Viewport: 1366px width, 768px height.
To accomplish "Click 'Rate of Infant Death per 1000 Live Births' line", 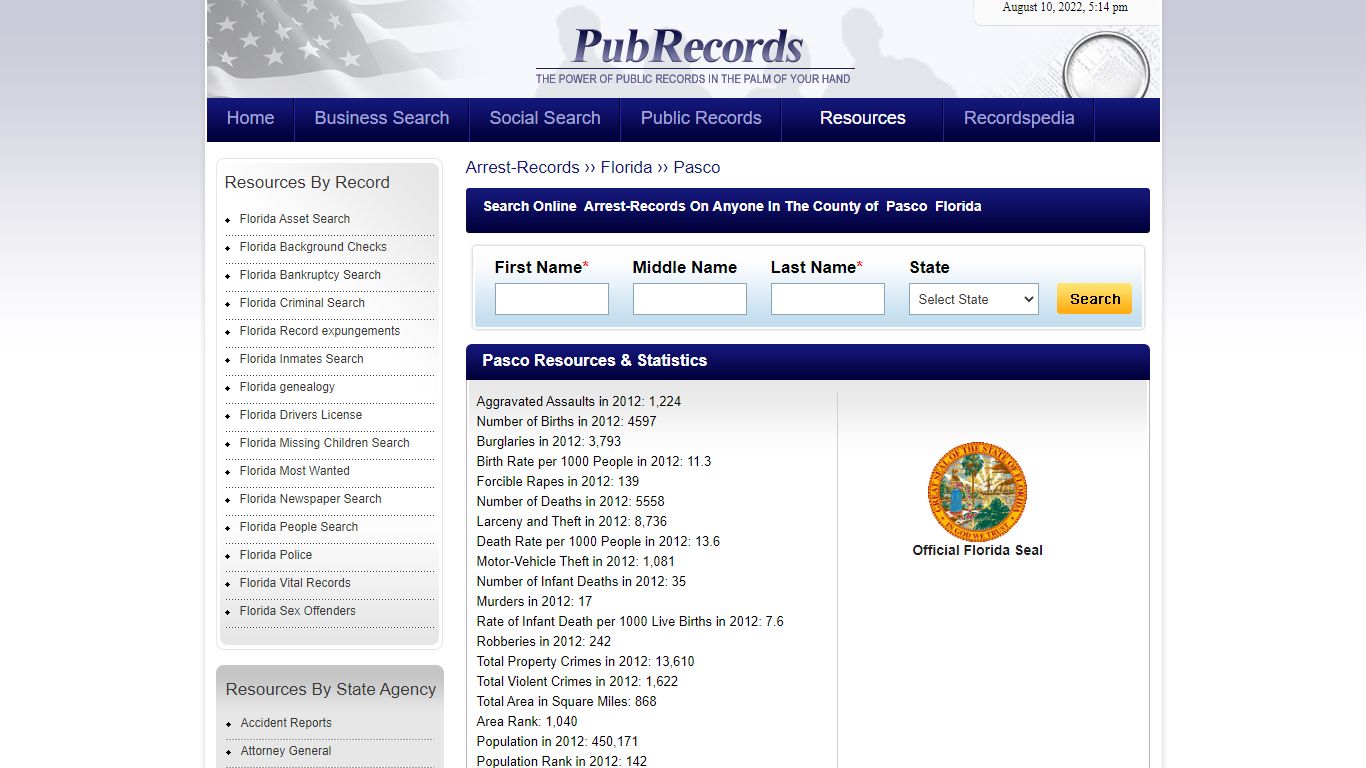I will (630, 621).
